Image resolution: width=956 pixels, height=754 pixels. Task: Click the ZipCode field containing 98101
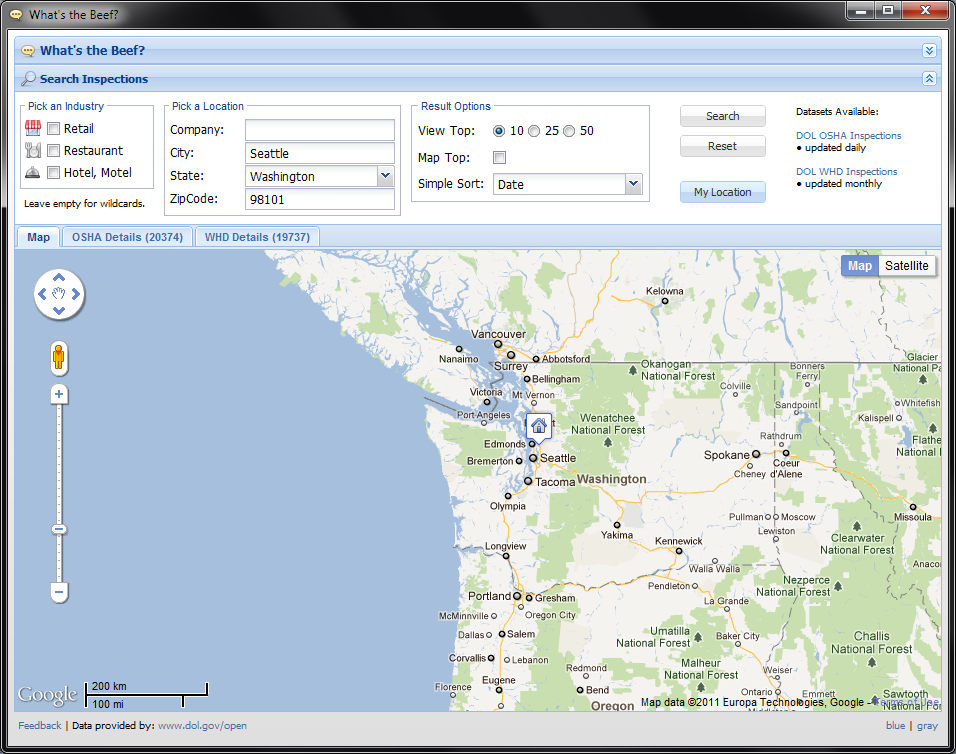[319, 199]
